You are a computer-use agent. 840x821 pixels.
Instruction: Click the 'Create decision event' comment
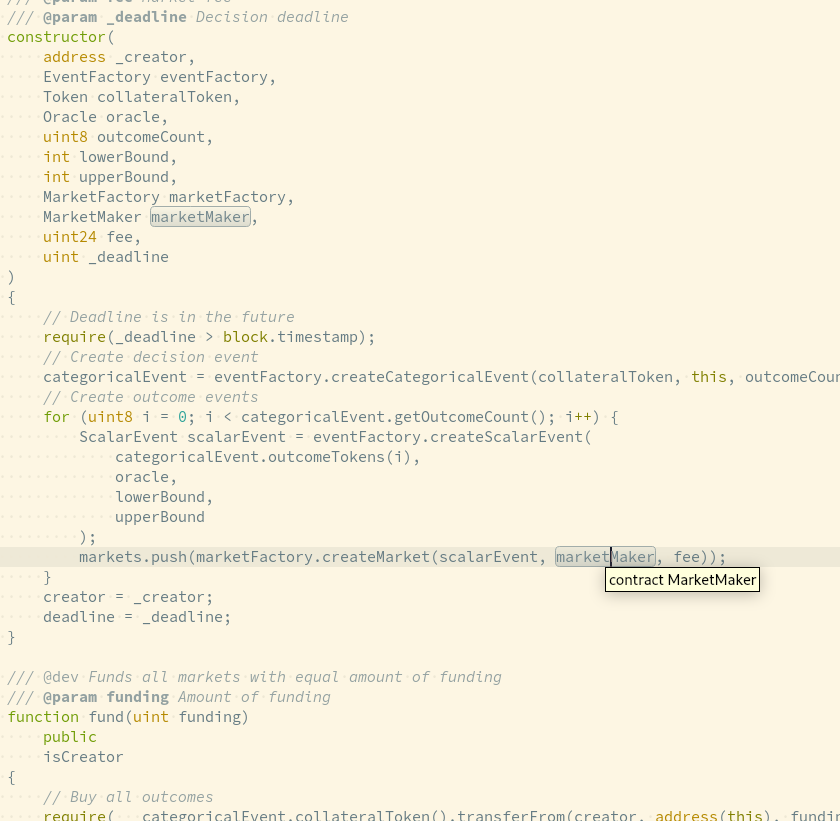[151, 357]
